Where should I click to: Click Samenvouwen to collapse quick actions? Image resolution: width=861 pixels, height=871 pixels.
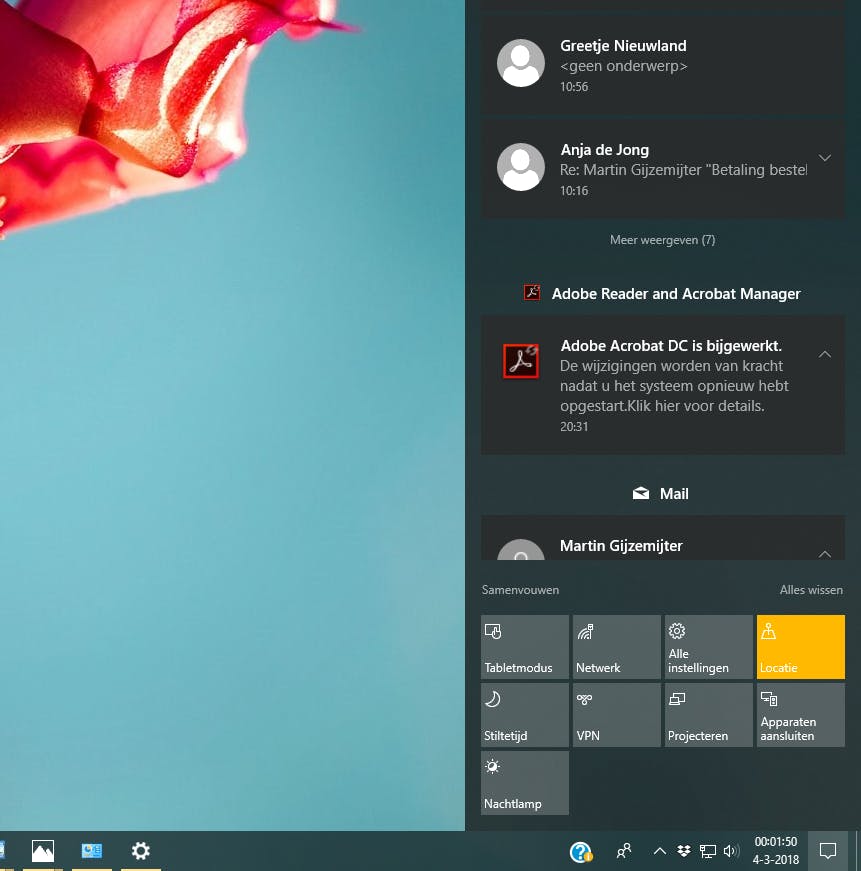point(520,590)
